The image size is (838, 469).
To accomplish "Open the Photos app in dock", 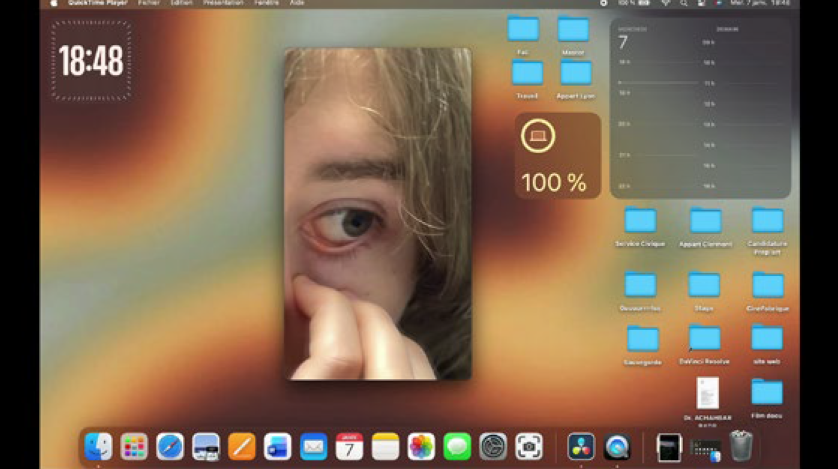I will [422, 446].
